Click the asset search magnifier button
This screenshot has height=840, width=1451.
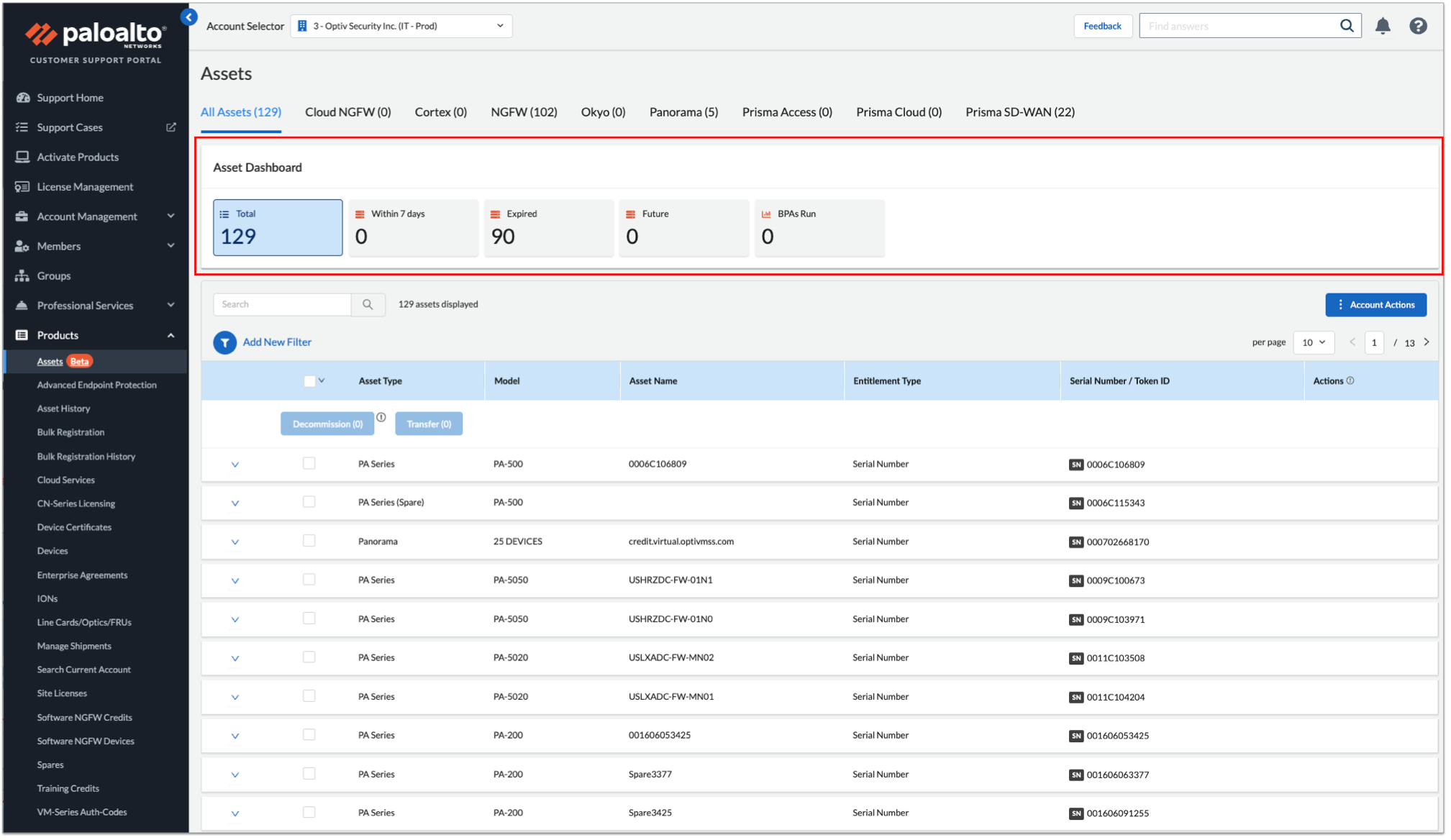pos(368,304)
